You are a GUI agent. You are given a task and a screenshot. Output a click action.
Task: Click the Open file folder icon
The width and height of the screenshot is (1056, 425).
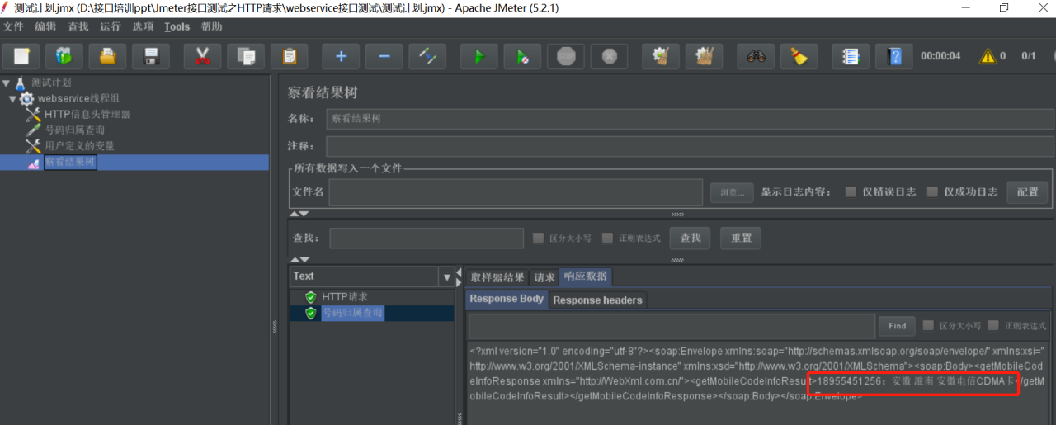(107, 56)
